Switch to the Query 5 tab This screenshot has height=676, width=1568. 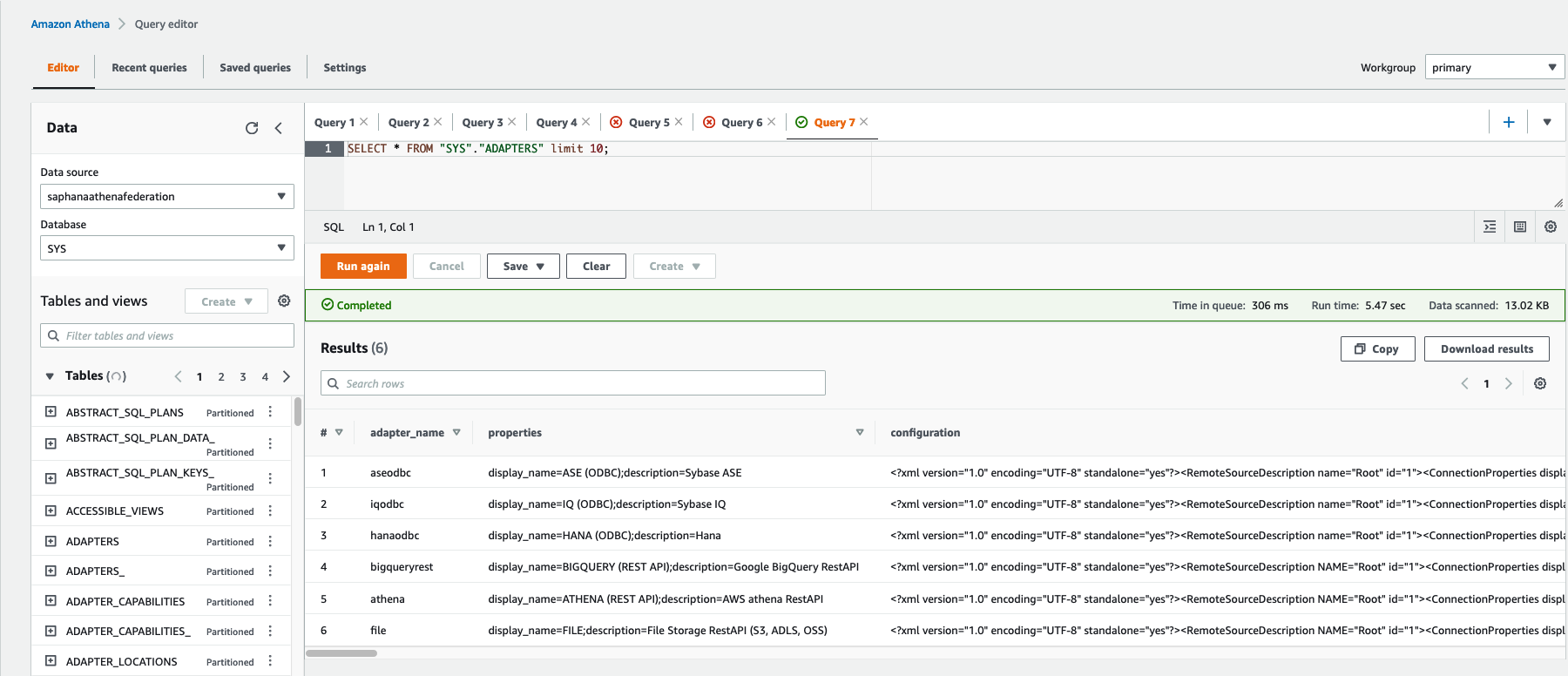pos(649,123)
